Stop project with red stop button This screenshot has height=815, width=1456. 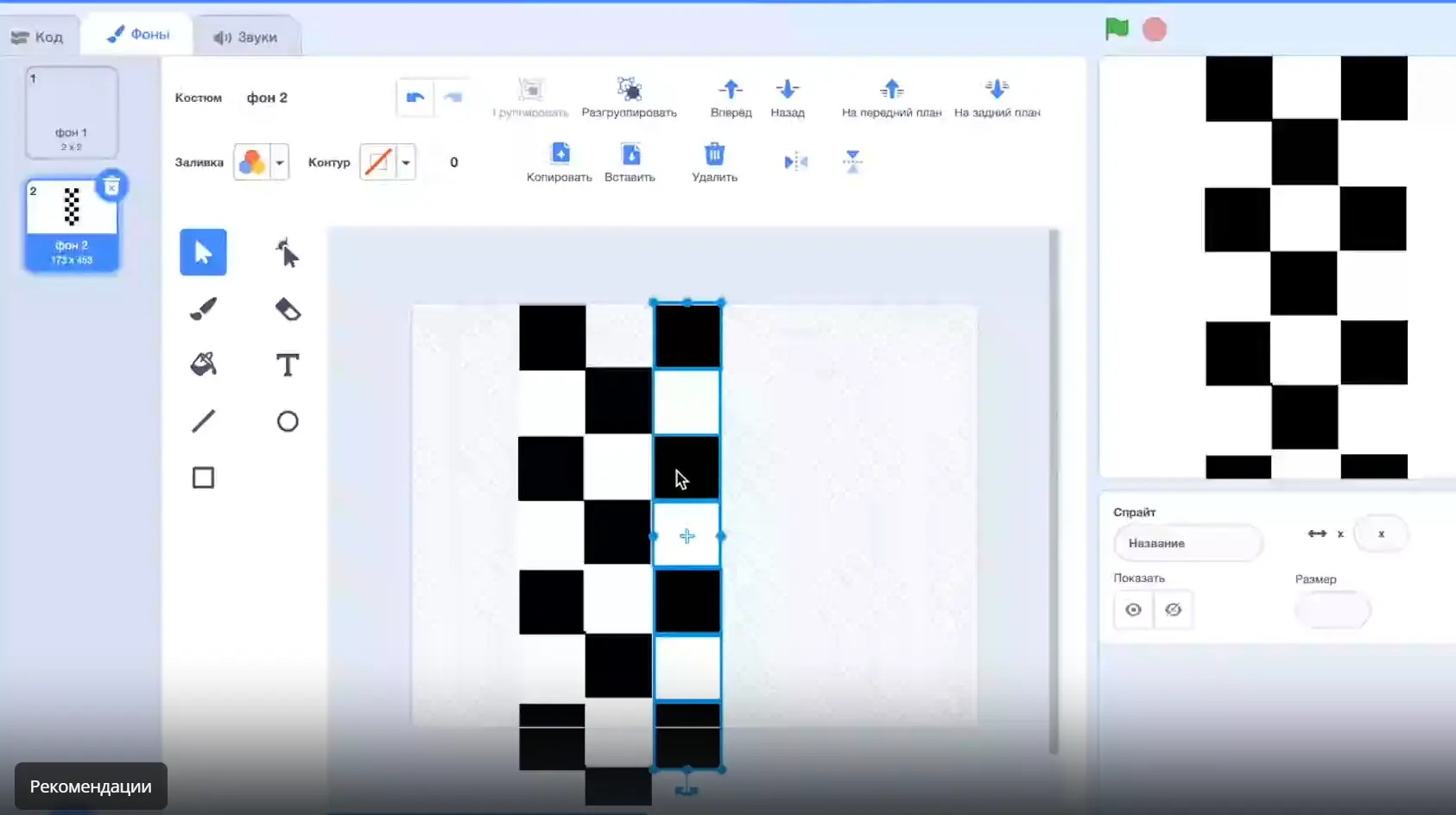click(1155, 29)
